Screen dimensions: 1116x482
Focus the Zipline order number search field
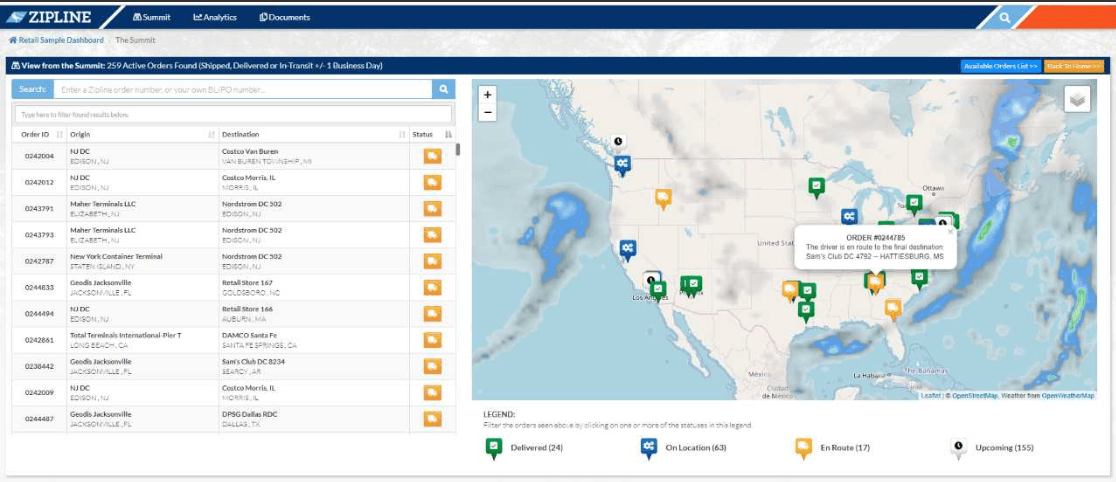click(243, 89)
